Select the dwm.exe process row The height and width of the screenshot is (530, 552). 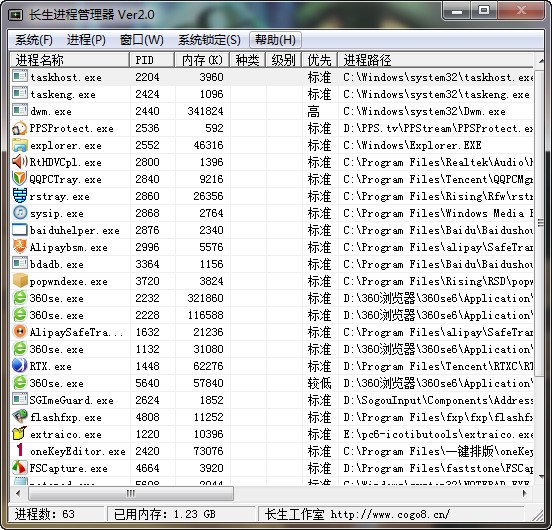coord(272,111)
